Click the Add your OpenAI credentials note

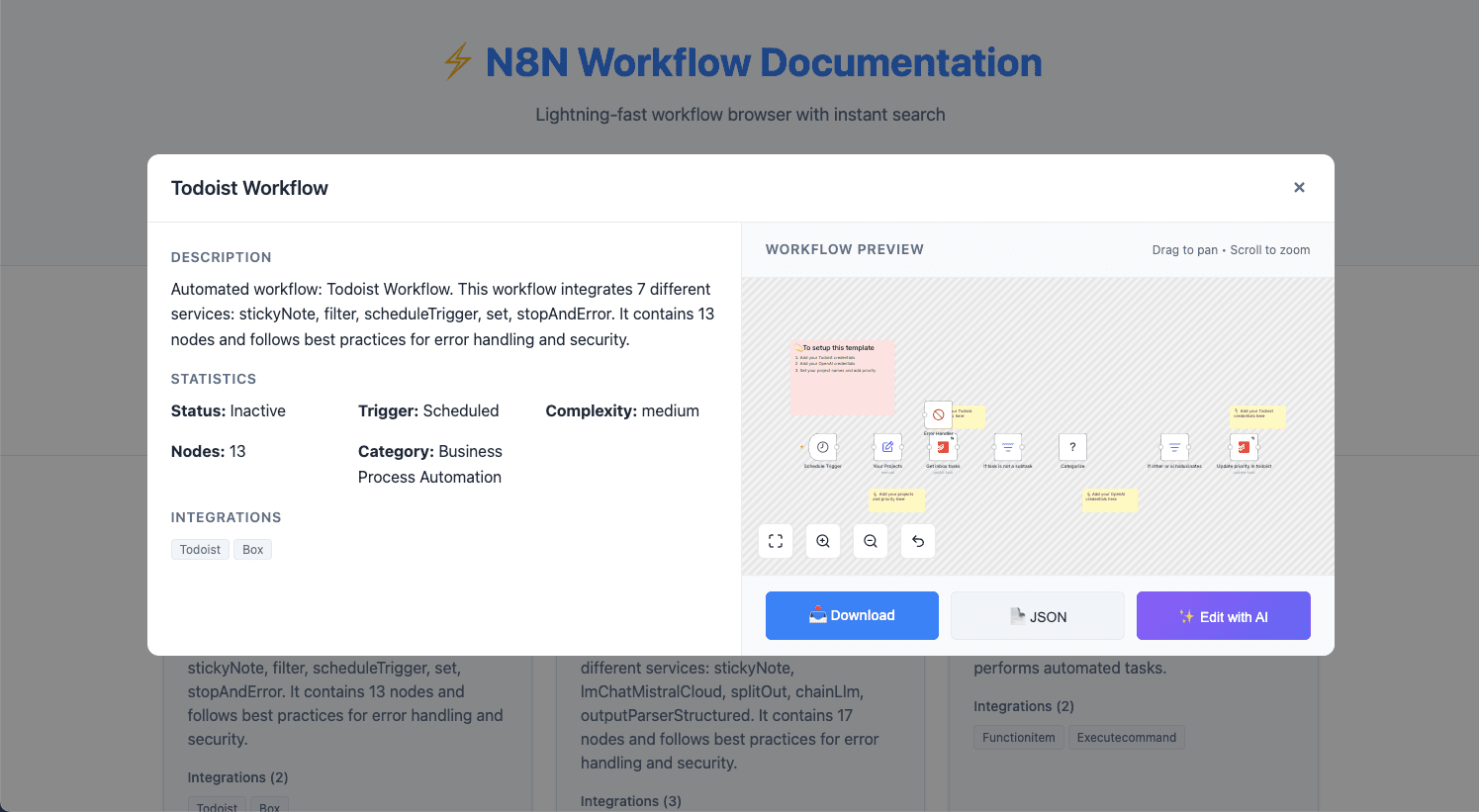coord(1110,499)
